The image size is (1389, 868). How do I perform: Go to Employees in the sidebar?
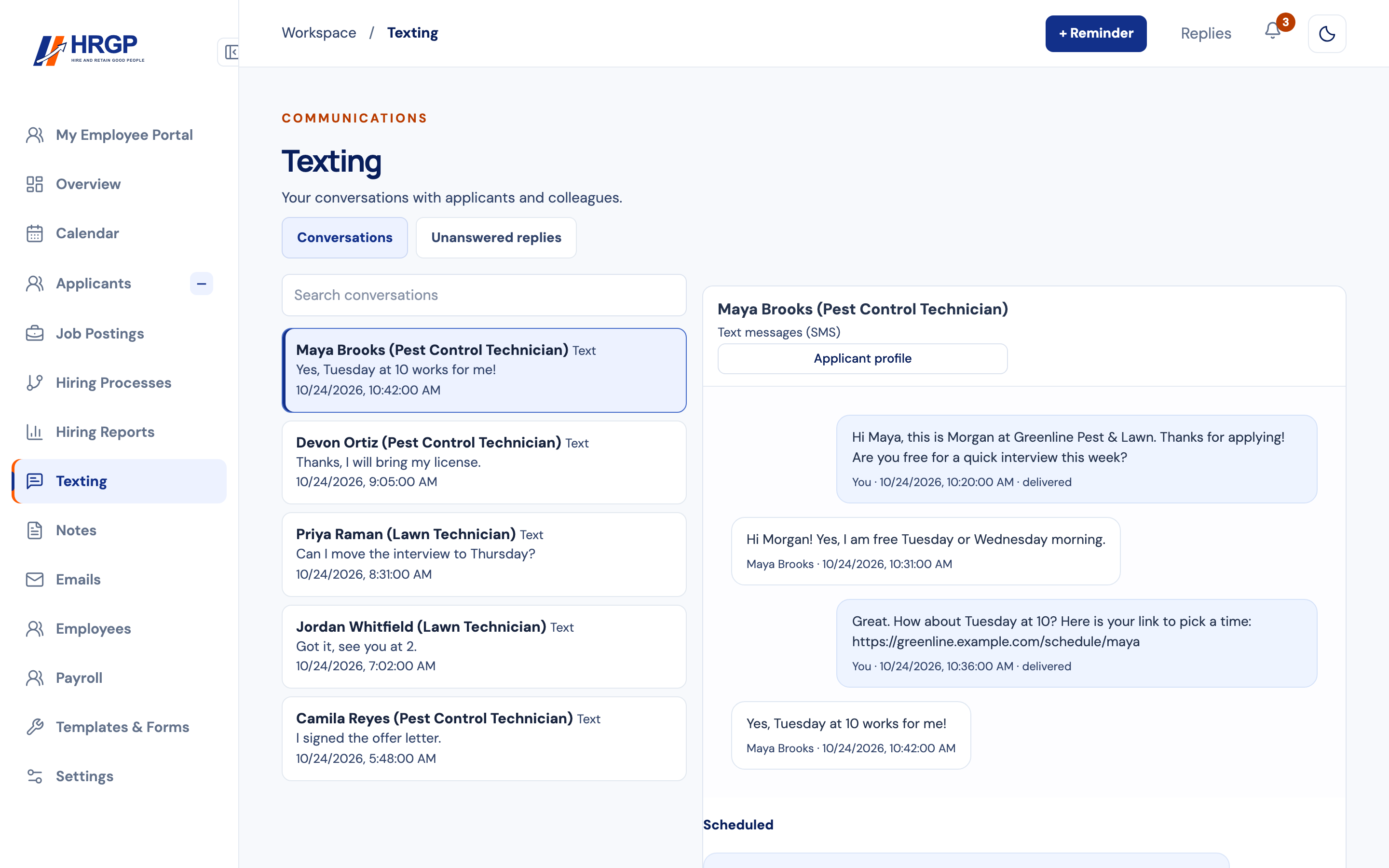coord(94,629)
